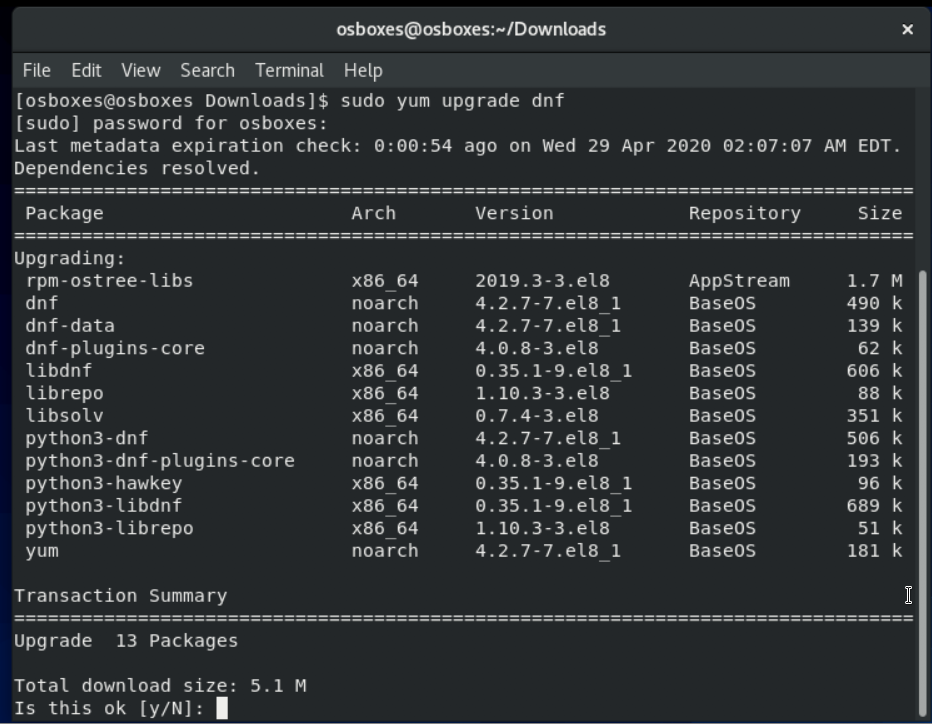
Task: Click the "sudo yum upgrade dnf" command text
Action: pyautogui.click(x=452, y=101)
